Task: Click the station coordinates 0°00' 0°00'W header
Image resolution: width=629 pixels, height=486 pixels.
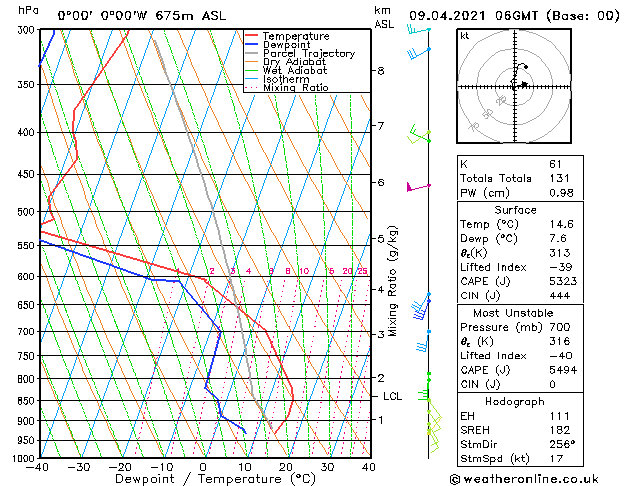Action: click(102, 16)
